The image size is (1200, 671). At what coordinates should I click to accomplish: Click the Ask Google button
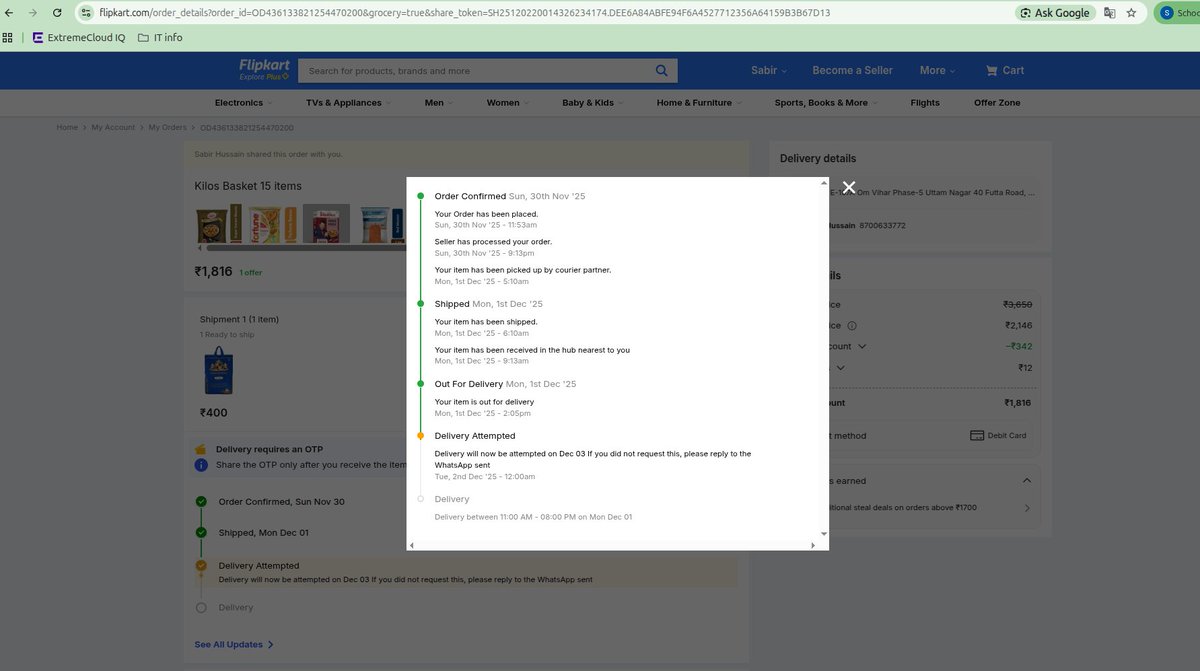1055,13
